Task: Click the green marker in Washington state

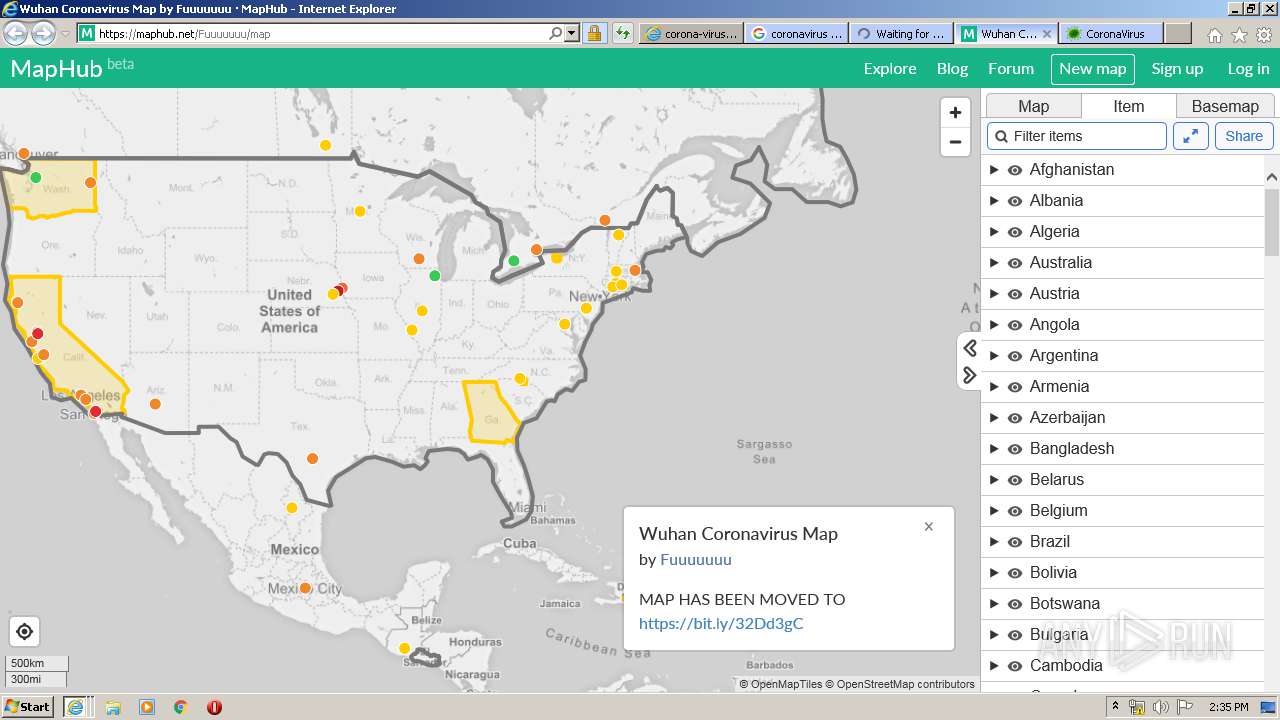Action: click(36, 178)
